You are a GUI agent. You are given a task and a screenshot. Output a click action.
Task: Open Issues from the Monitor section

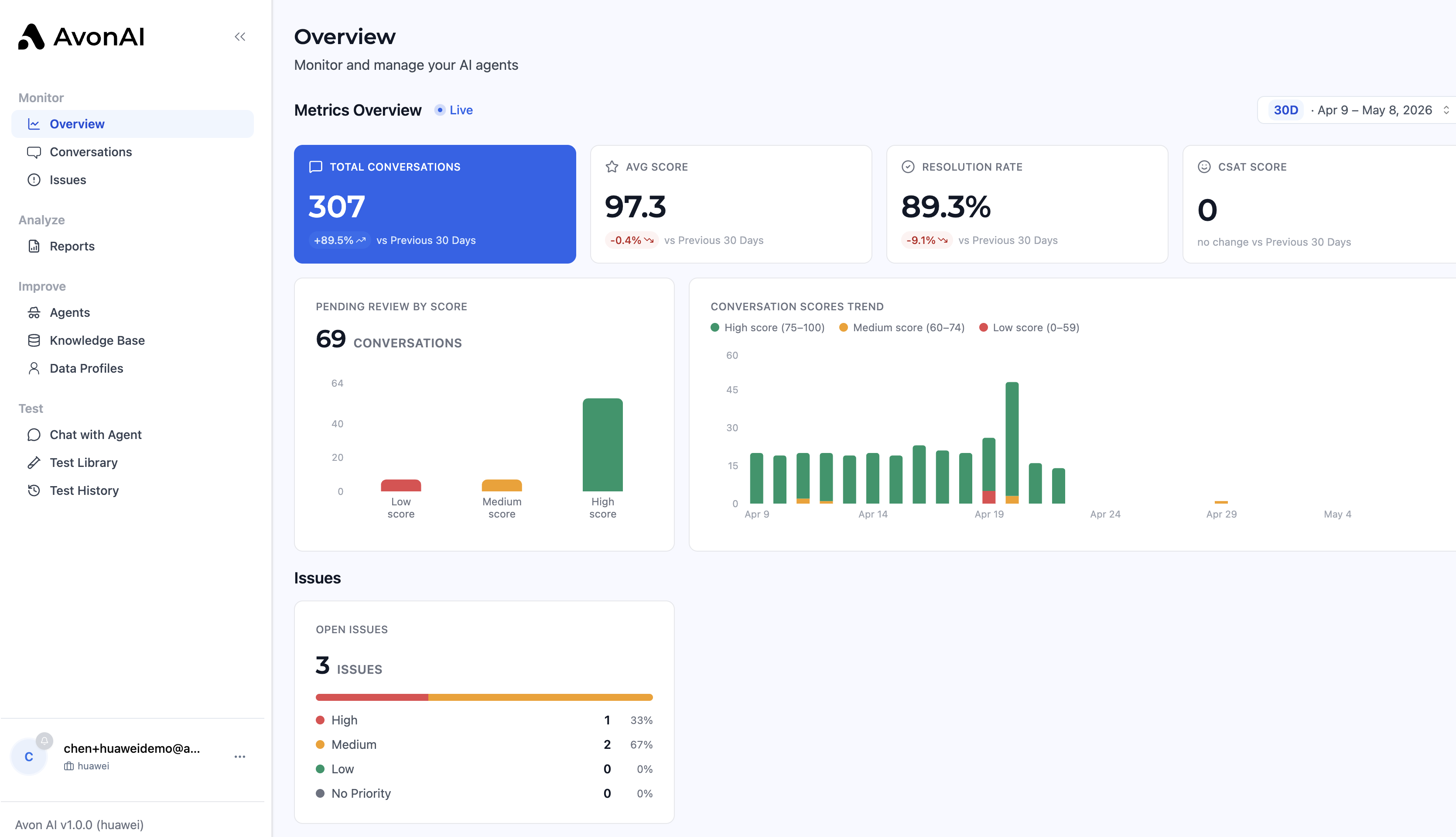(132, 180)
